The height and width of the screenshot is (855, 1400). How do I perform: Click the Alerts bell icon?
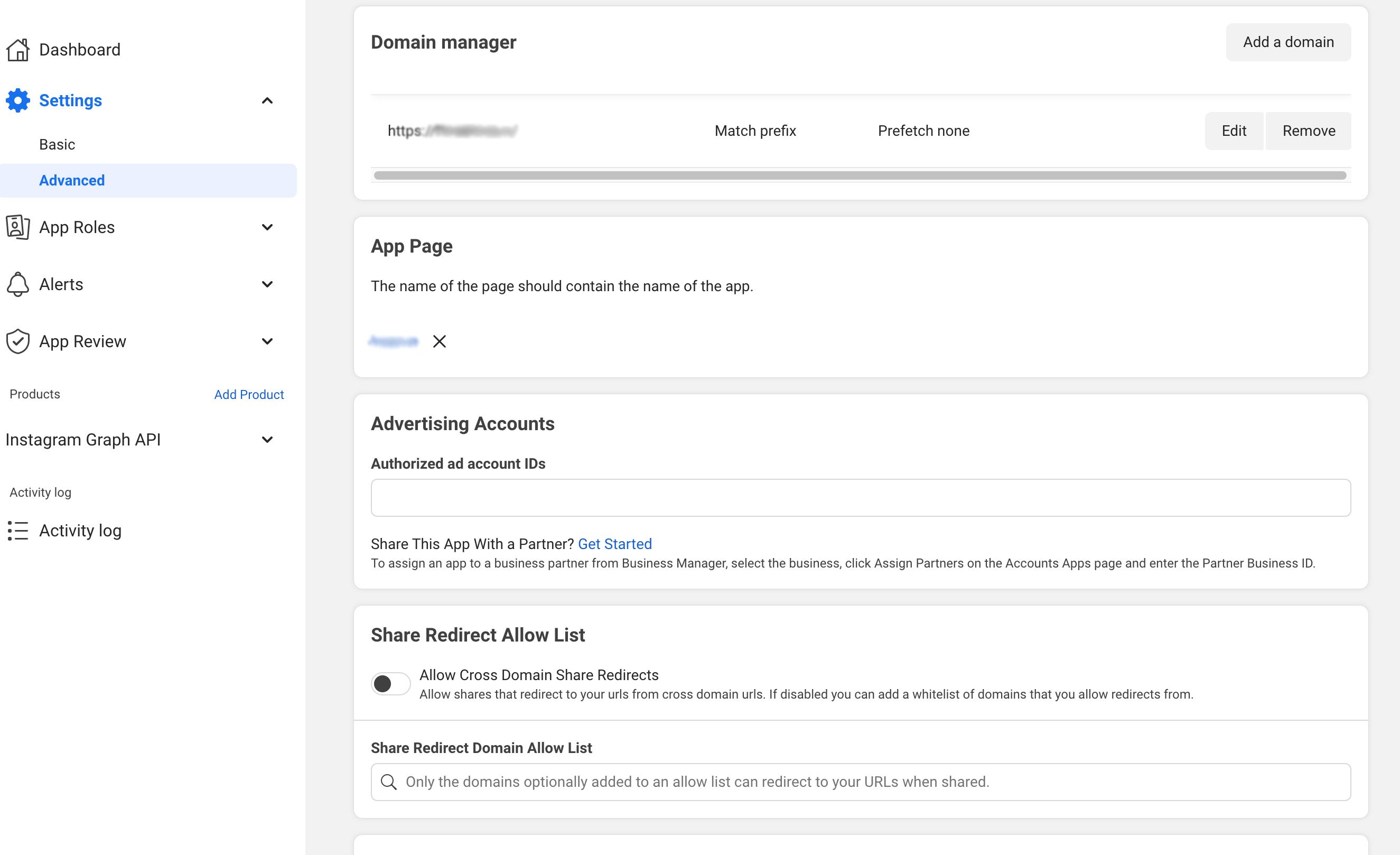(x=17, y=284)
